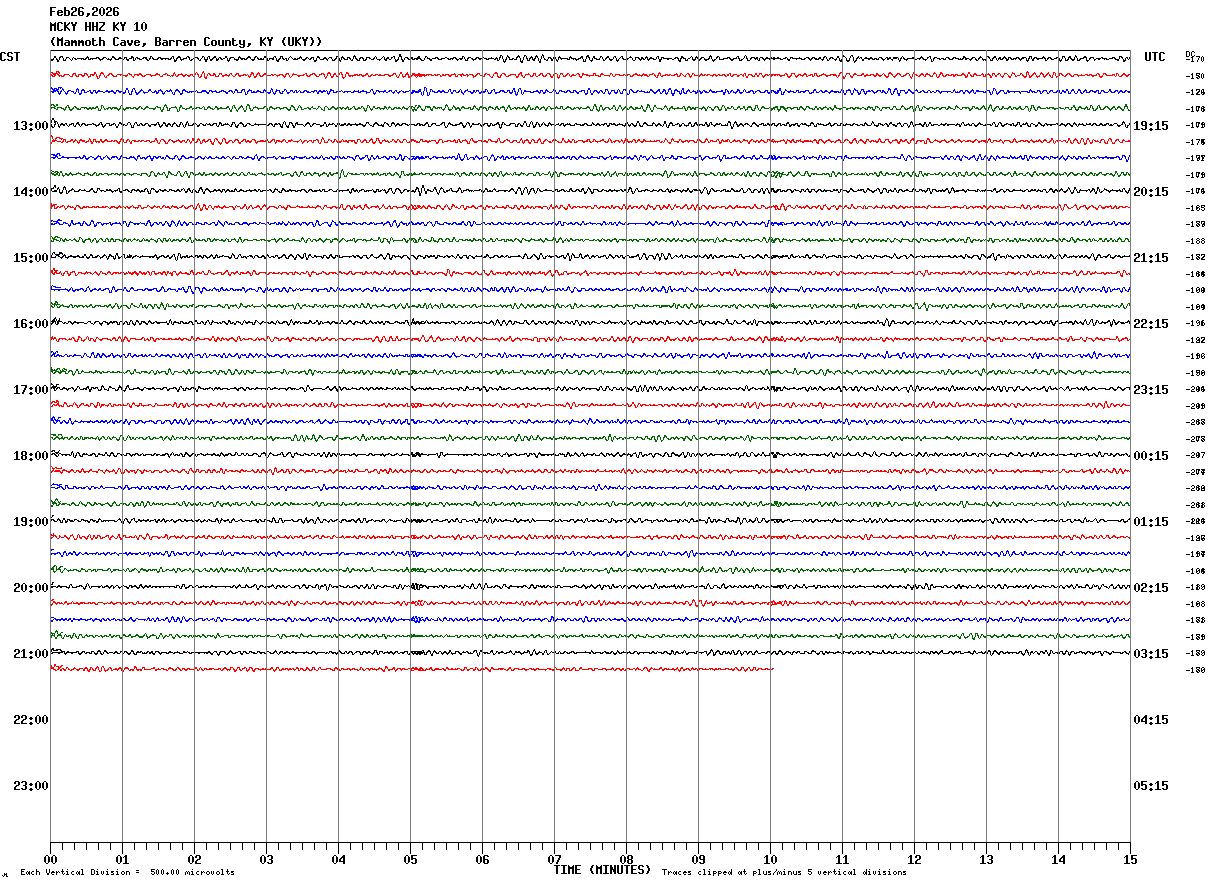Click the DC column header

tap(1190, 54)
